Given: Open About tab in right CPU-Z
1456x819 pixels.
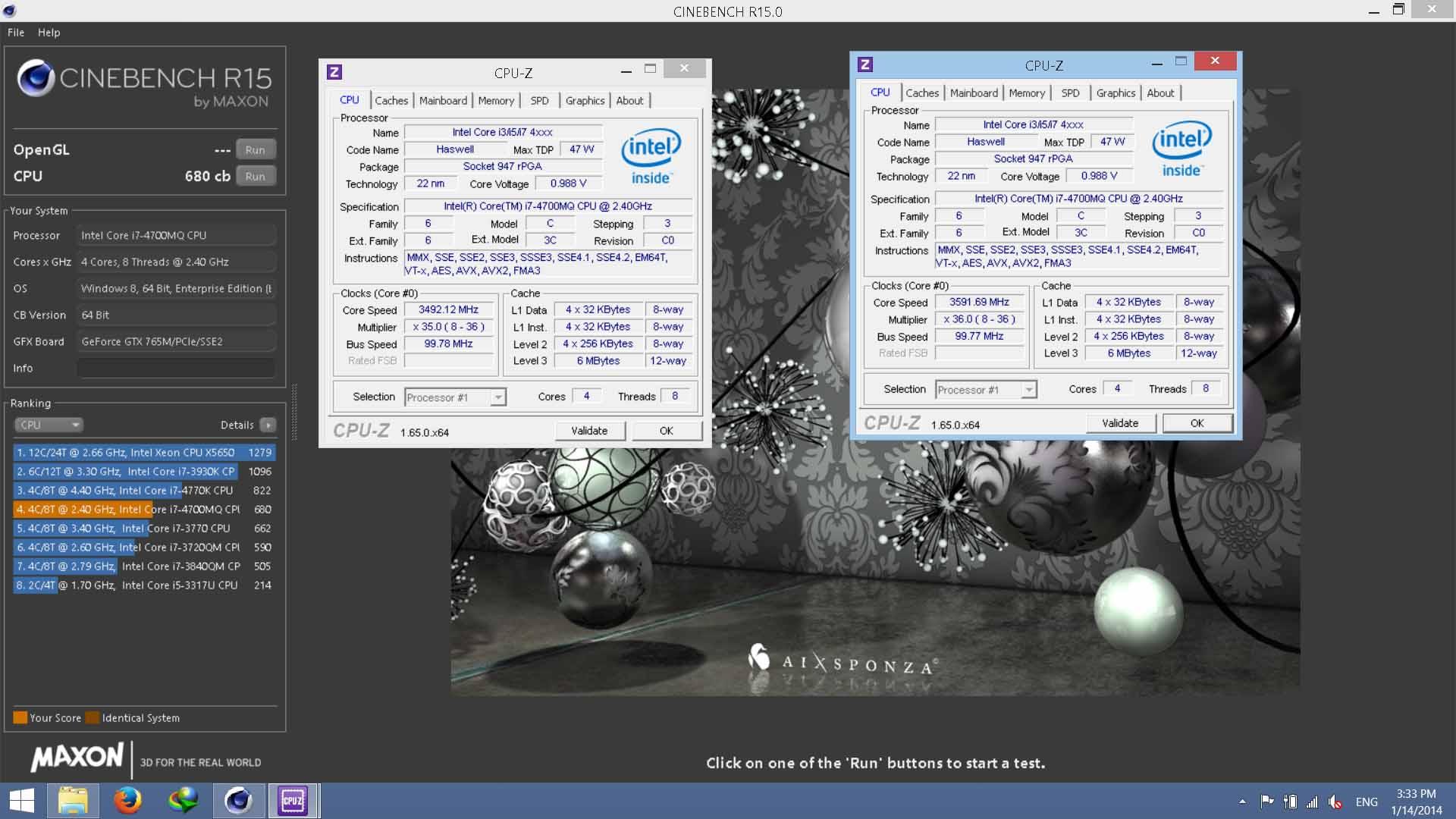Looking at the screenshot, I should tap(1160, 93).
